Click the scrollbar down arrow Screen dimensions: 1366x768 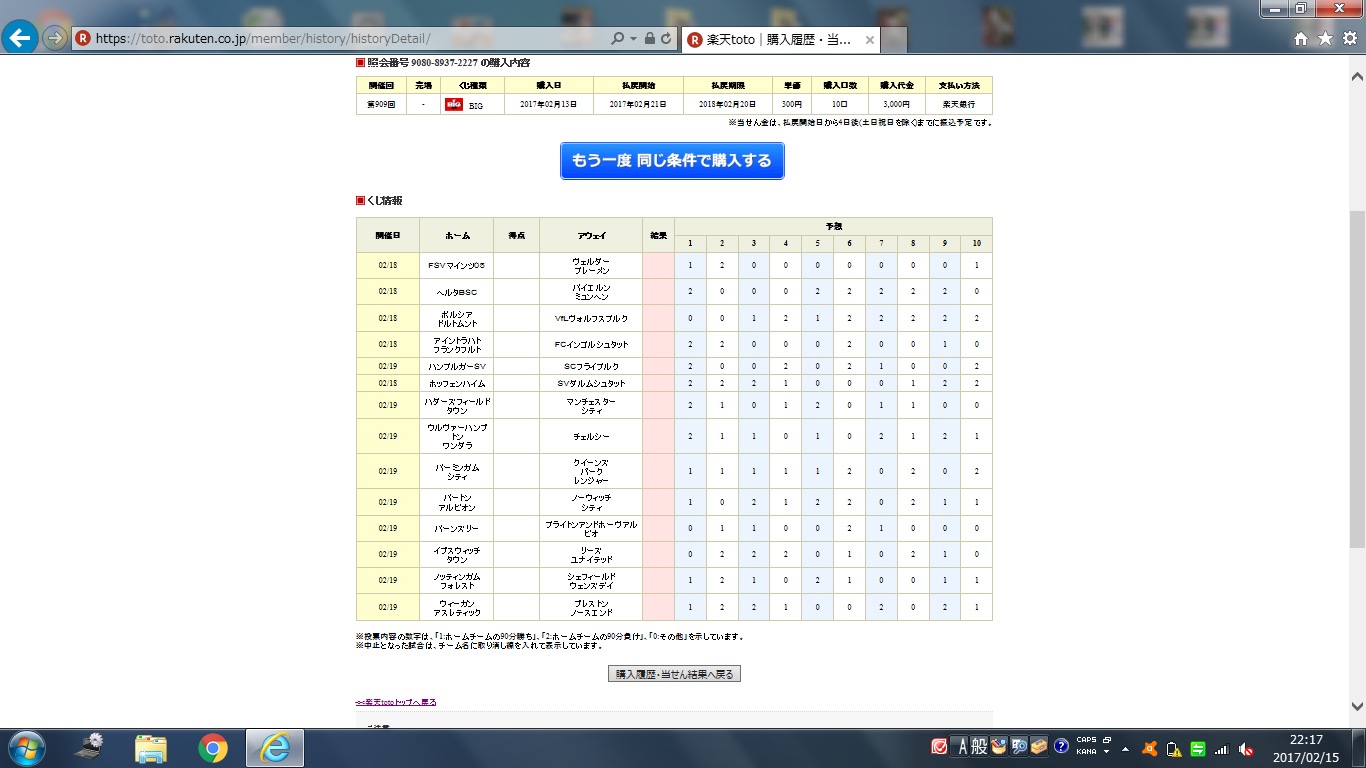(x=1357, y=705)
